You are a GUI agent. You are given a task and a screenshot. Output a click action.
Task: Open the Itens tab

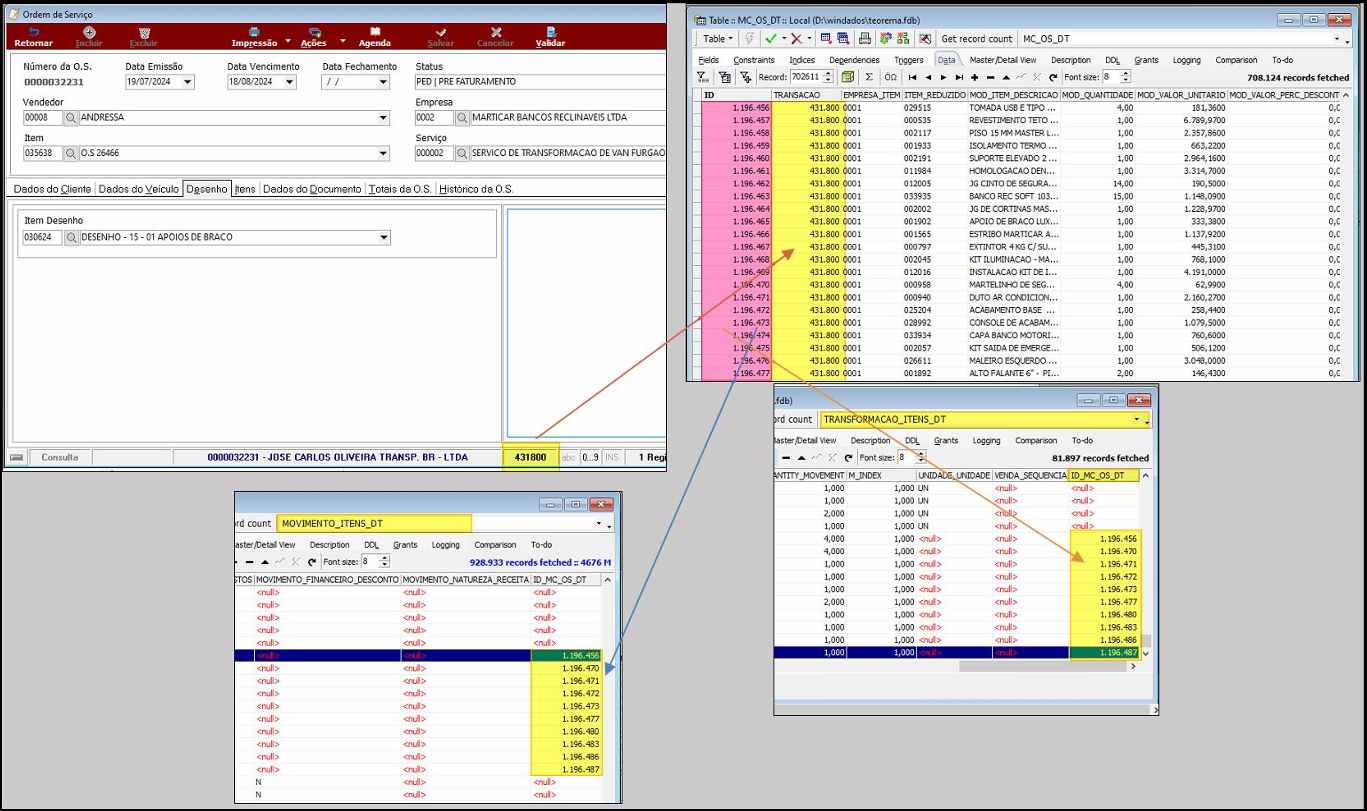point(245,189)
